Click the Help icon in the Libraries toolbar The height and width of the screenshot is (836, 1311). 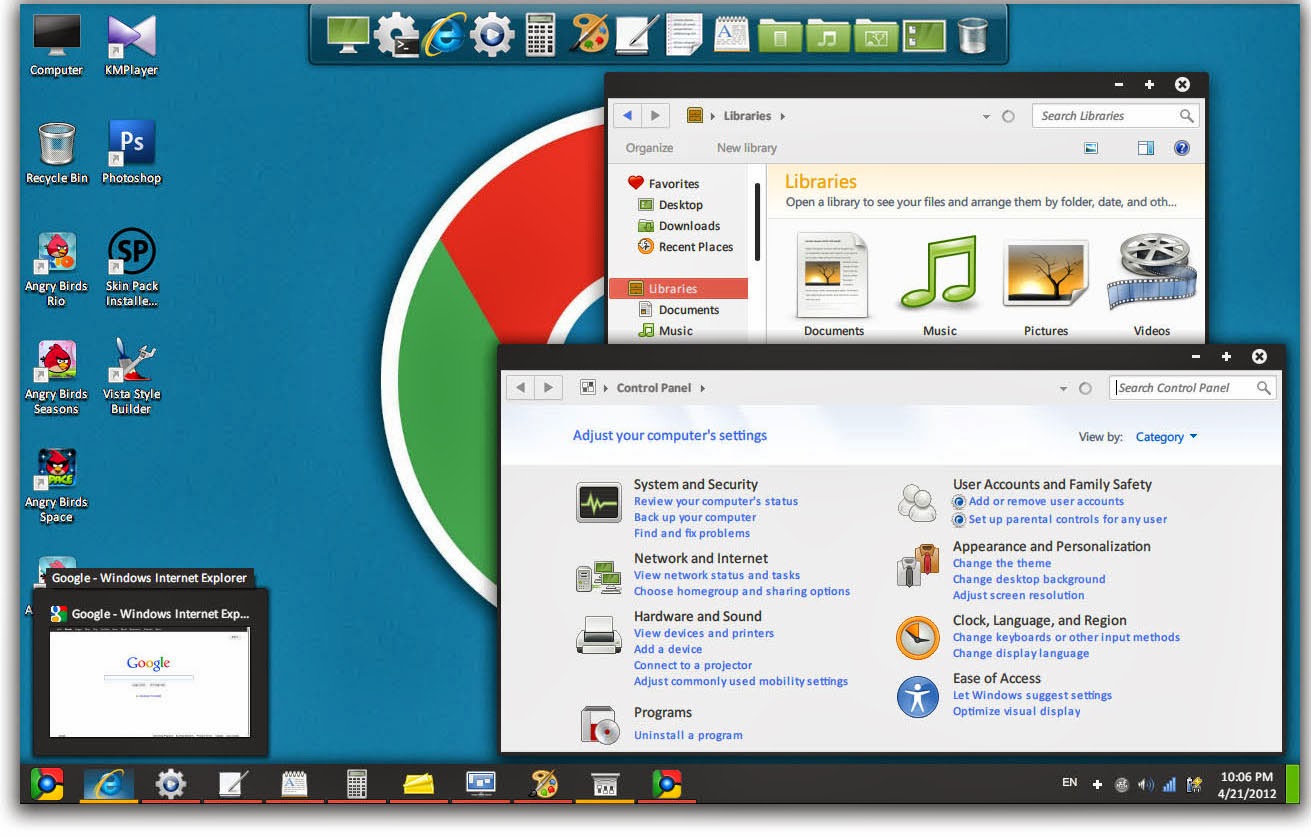coord(1182,147)
